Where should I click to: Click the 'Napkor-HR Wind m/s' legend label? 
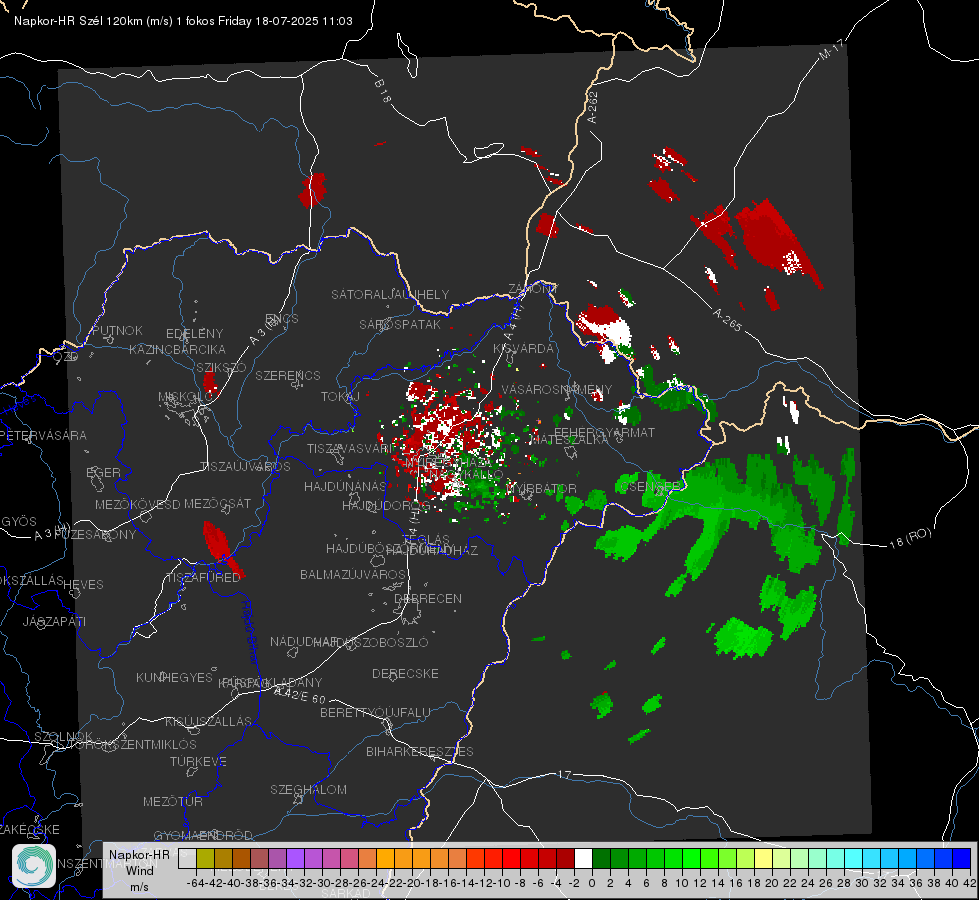tap(139, 870)
